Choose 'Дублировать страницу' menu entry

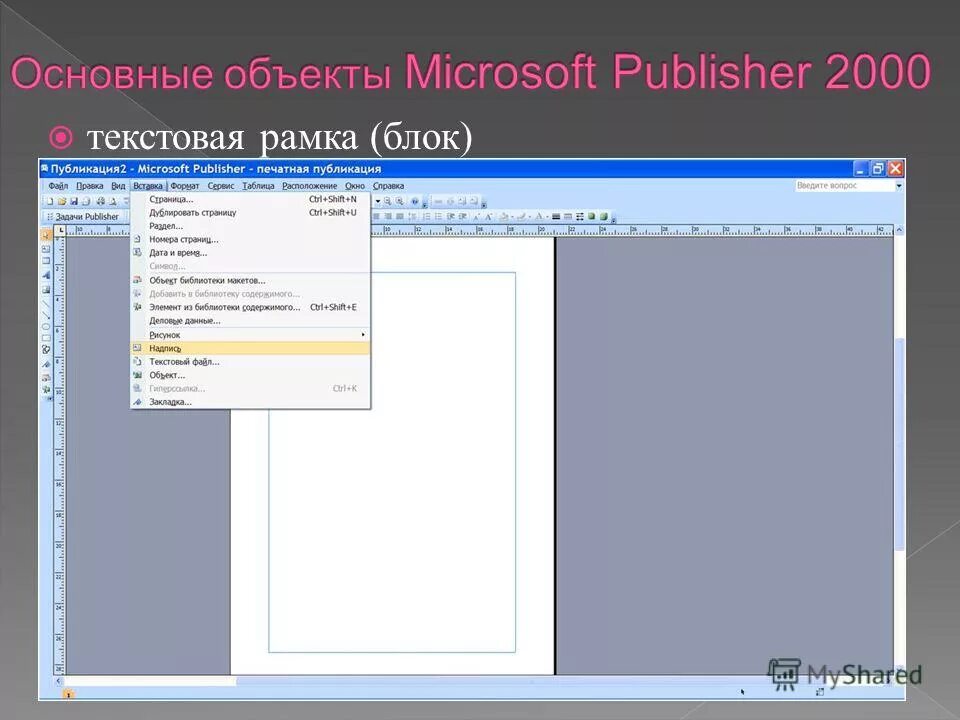click(250, 212)
